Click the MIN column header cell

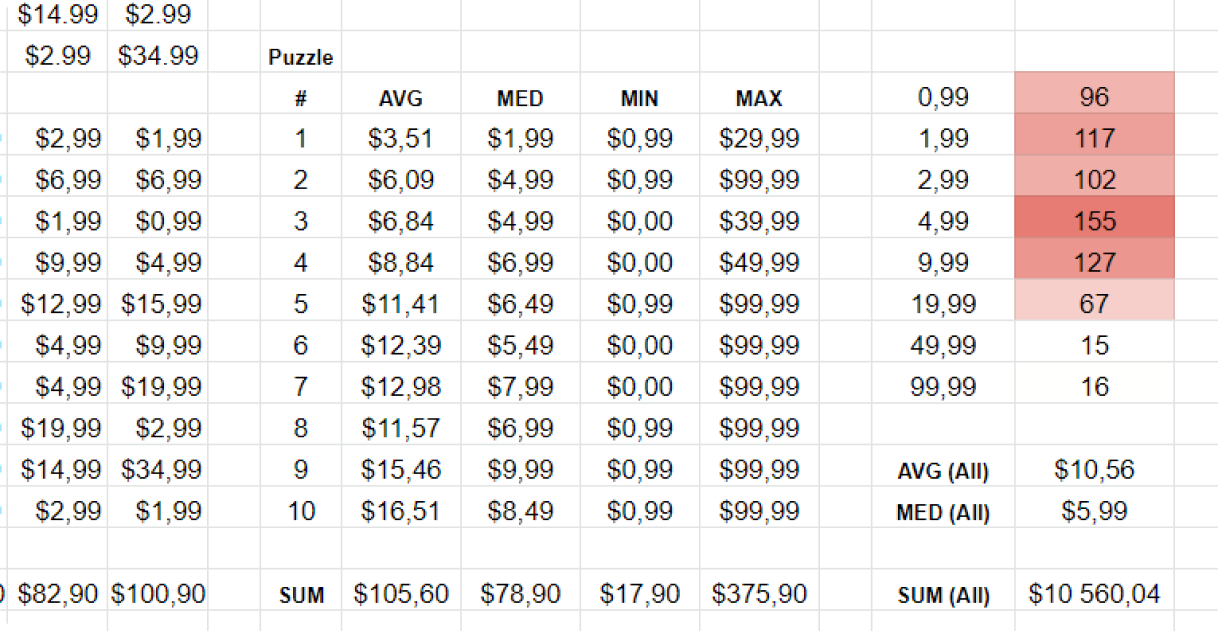tap(639, 98)
